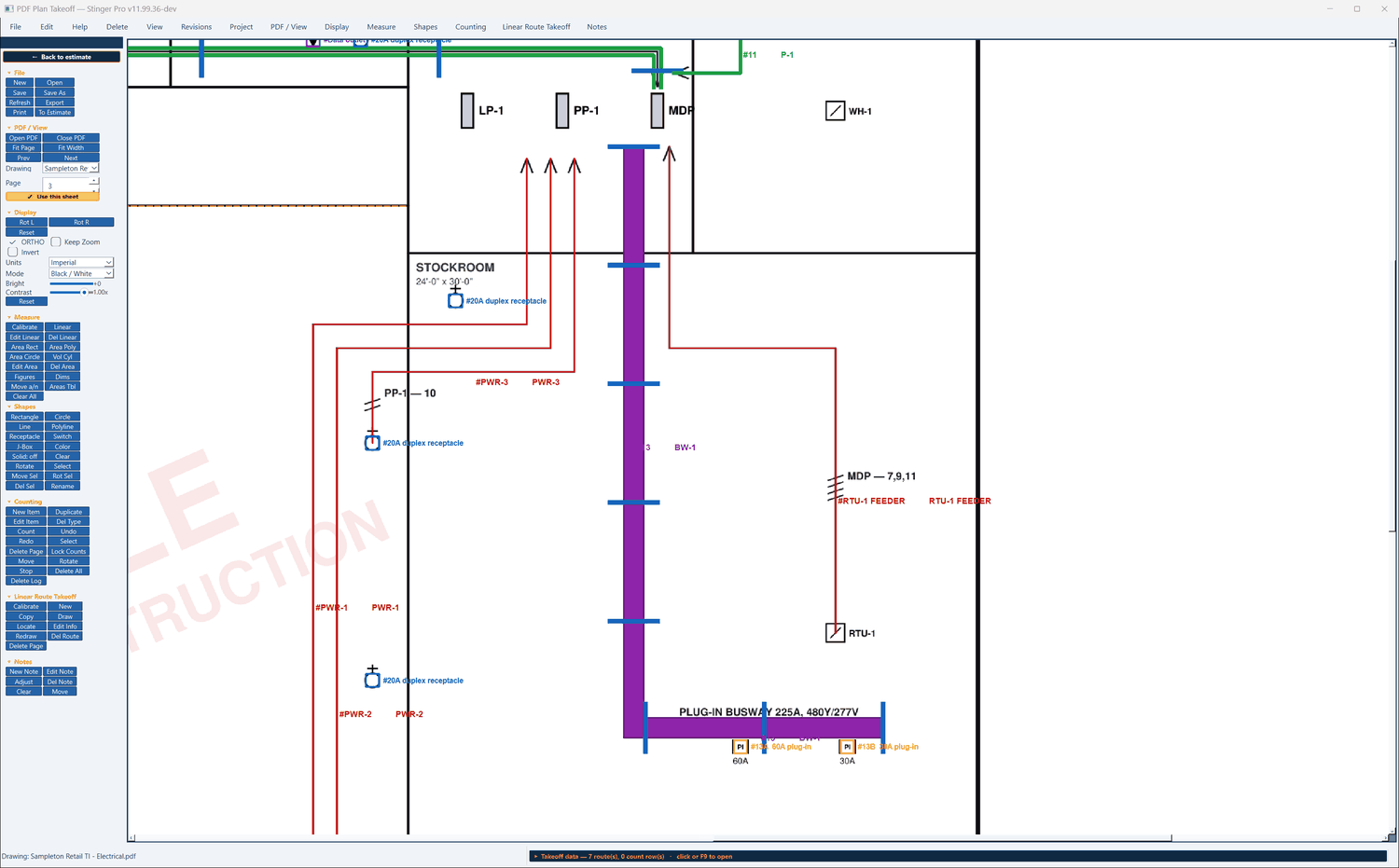Viewport: 1399px width, 868px height.
Task: Click the Page number field
Action: pos(67,186)
